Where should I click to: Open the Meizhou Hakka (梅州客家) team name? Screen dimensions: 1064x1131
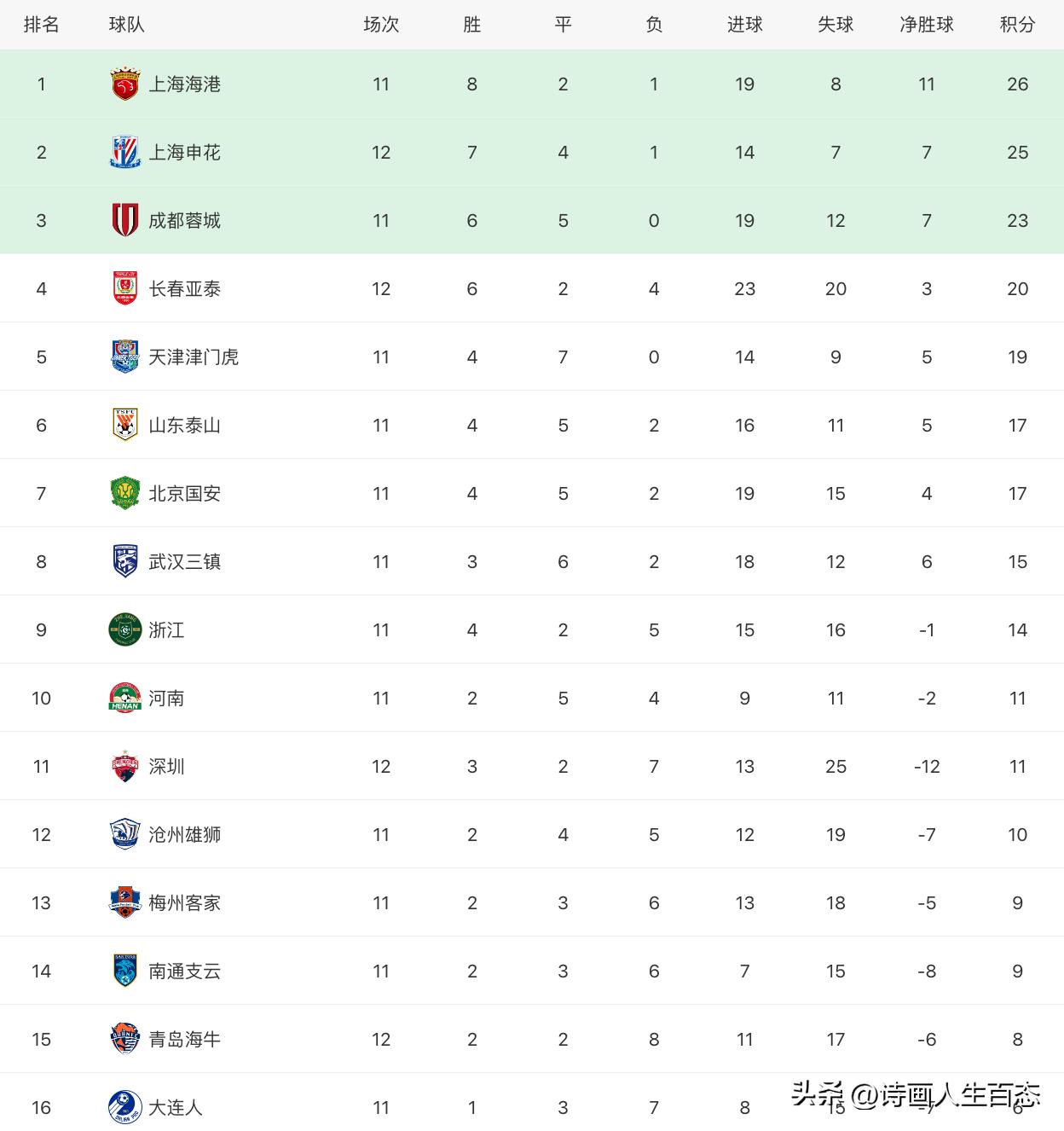[x=185, y=903]
